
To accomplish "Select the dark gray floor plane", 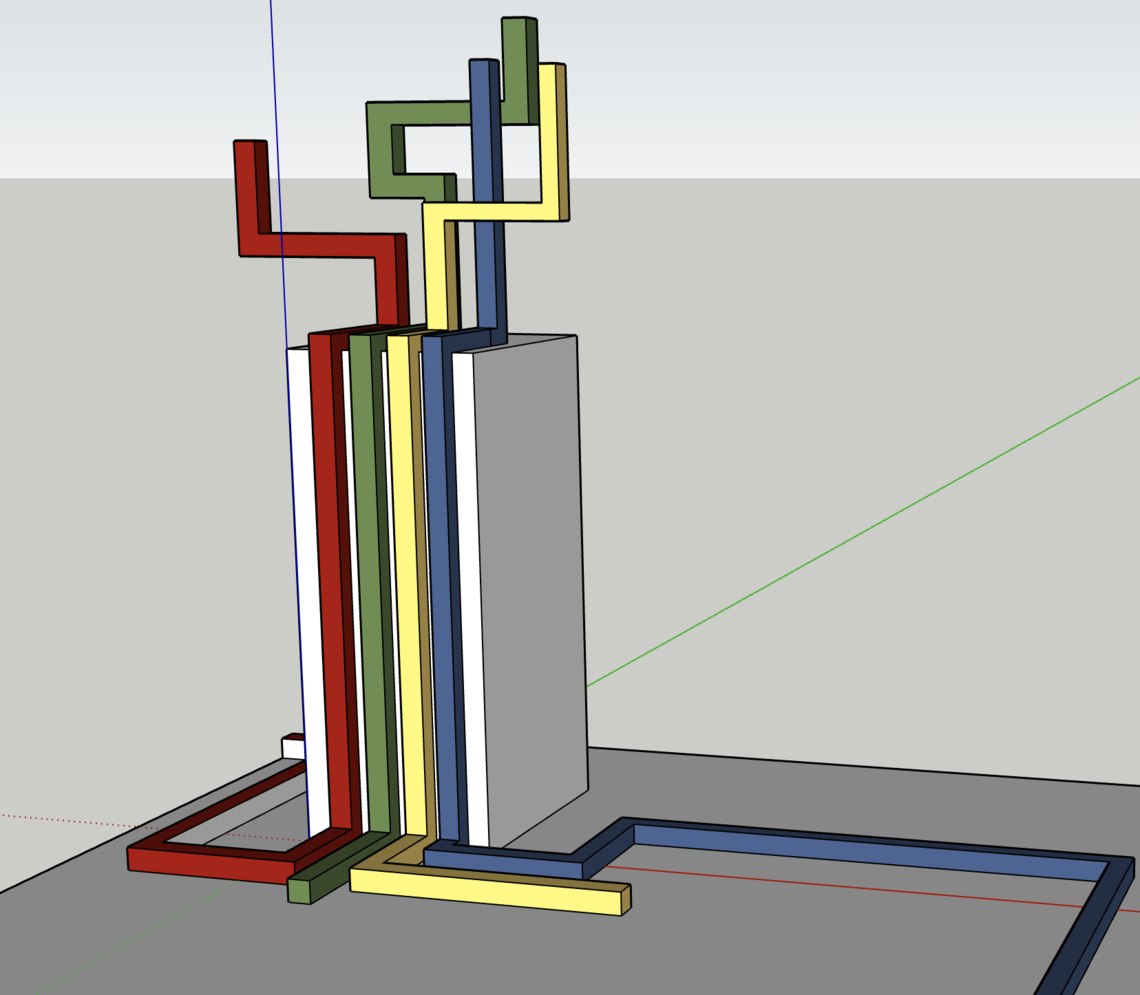I will tap(800, 940).
